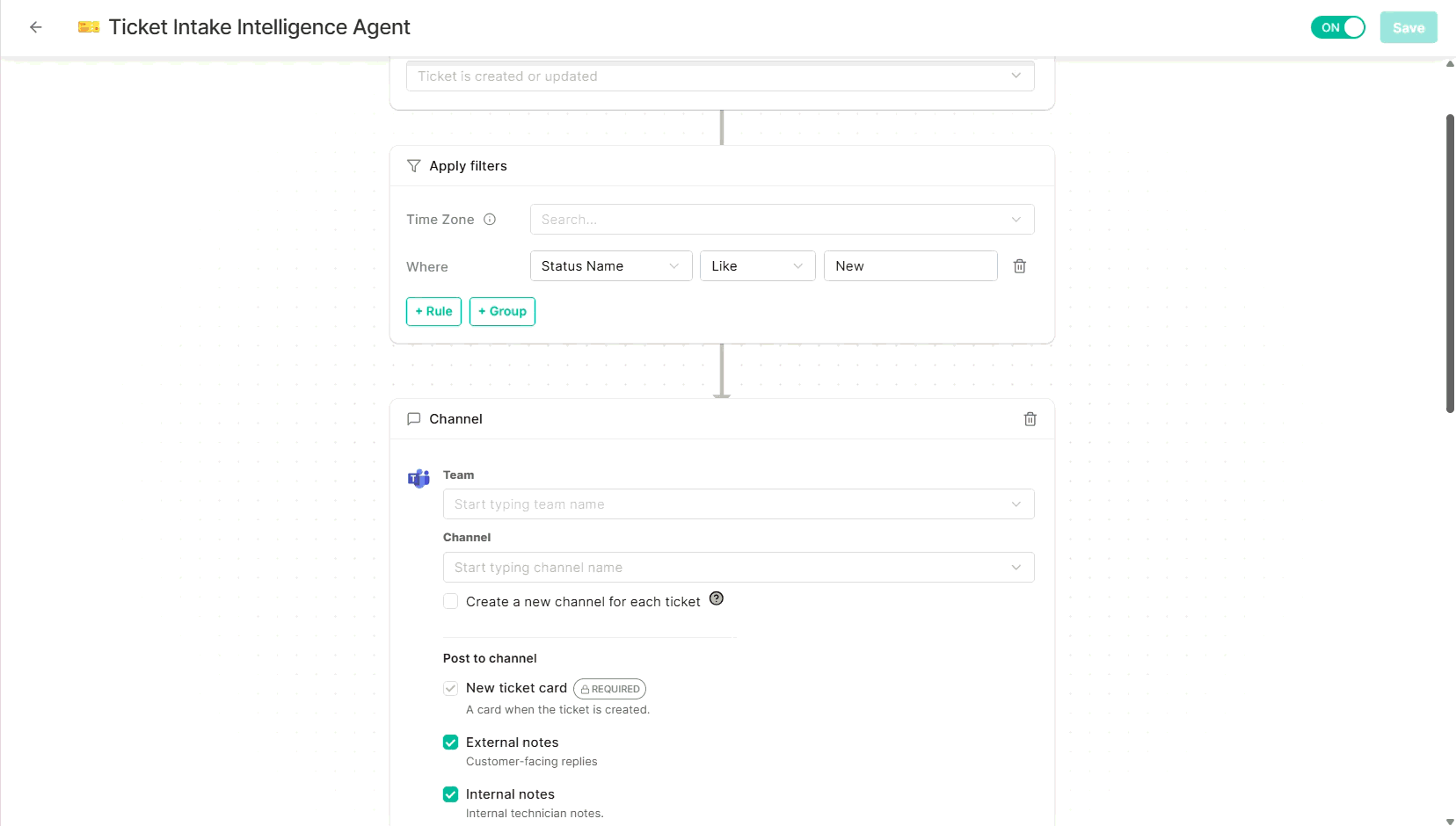Uncheck Internal notes posting
The width and height of the screenshot is (1456, 826).
(x=451, y=794)
